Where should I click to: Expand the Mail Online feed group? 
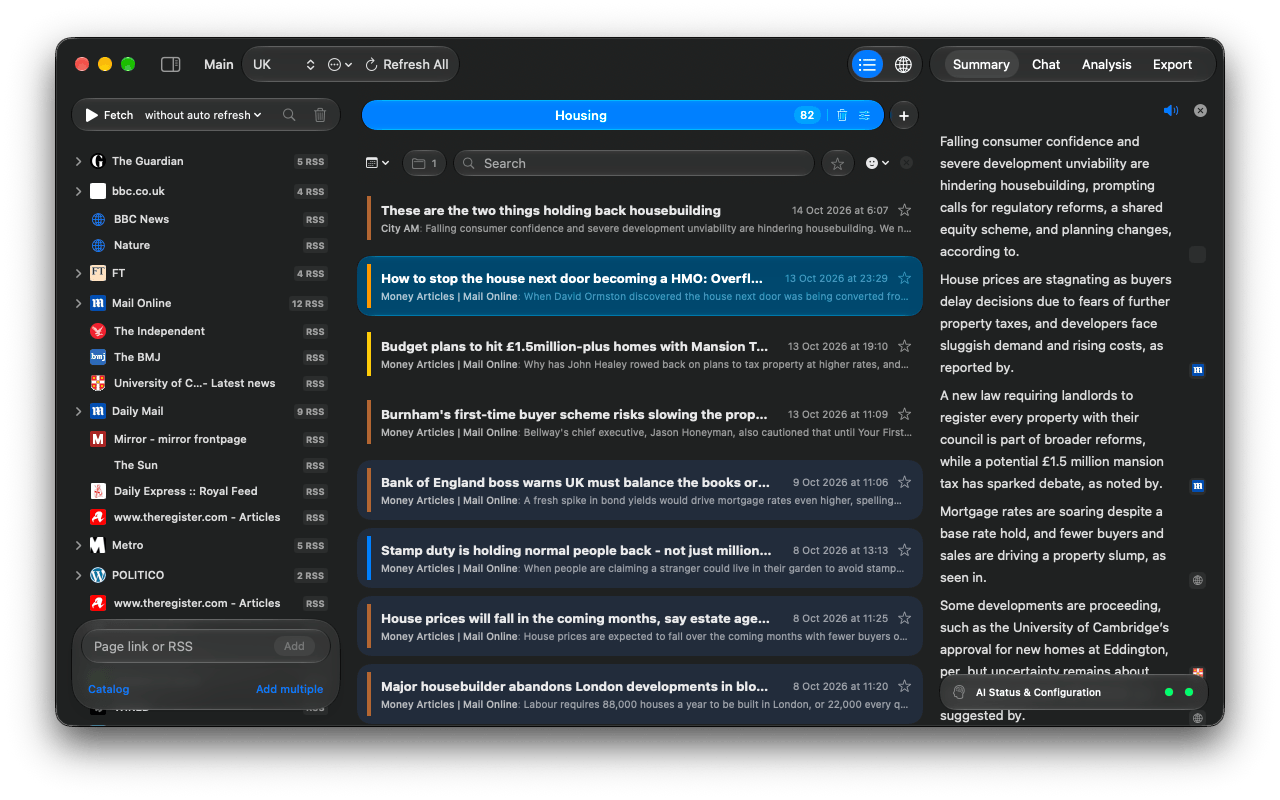click(x=78, y=303)
